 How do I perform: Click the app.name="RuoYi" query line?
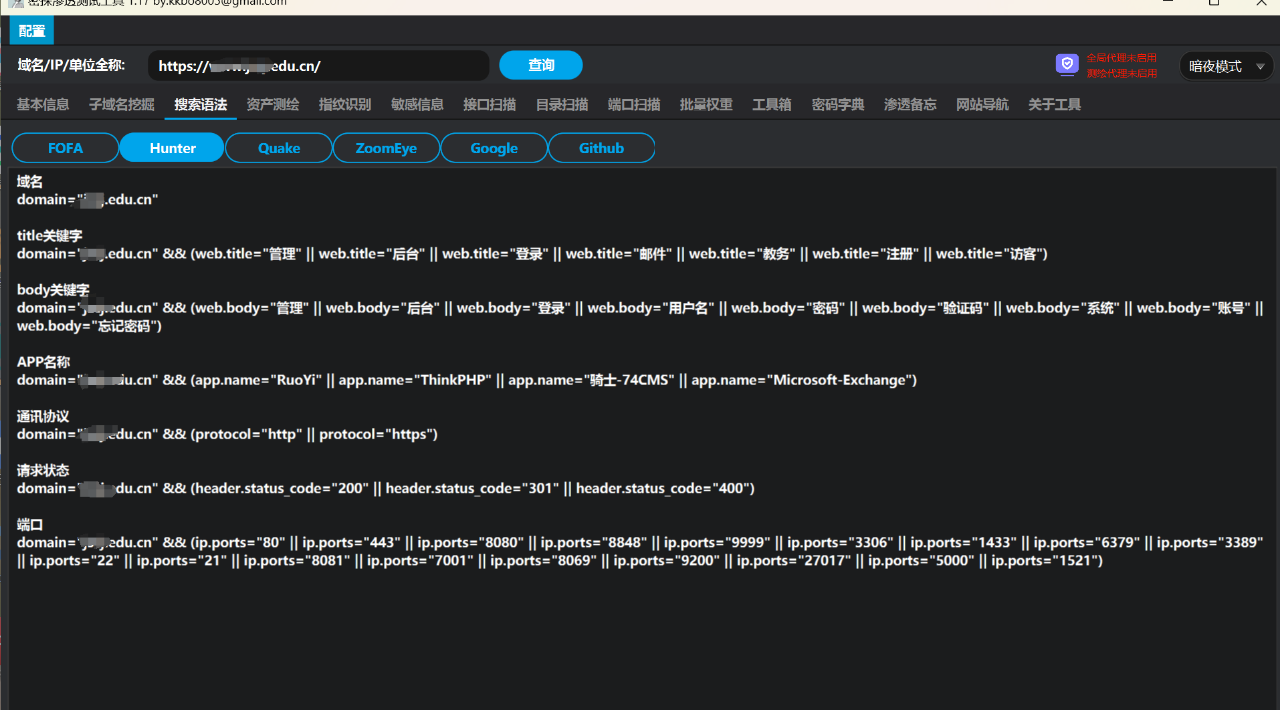467,380
